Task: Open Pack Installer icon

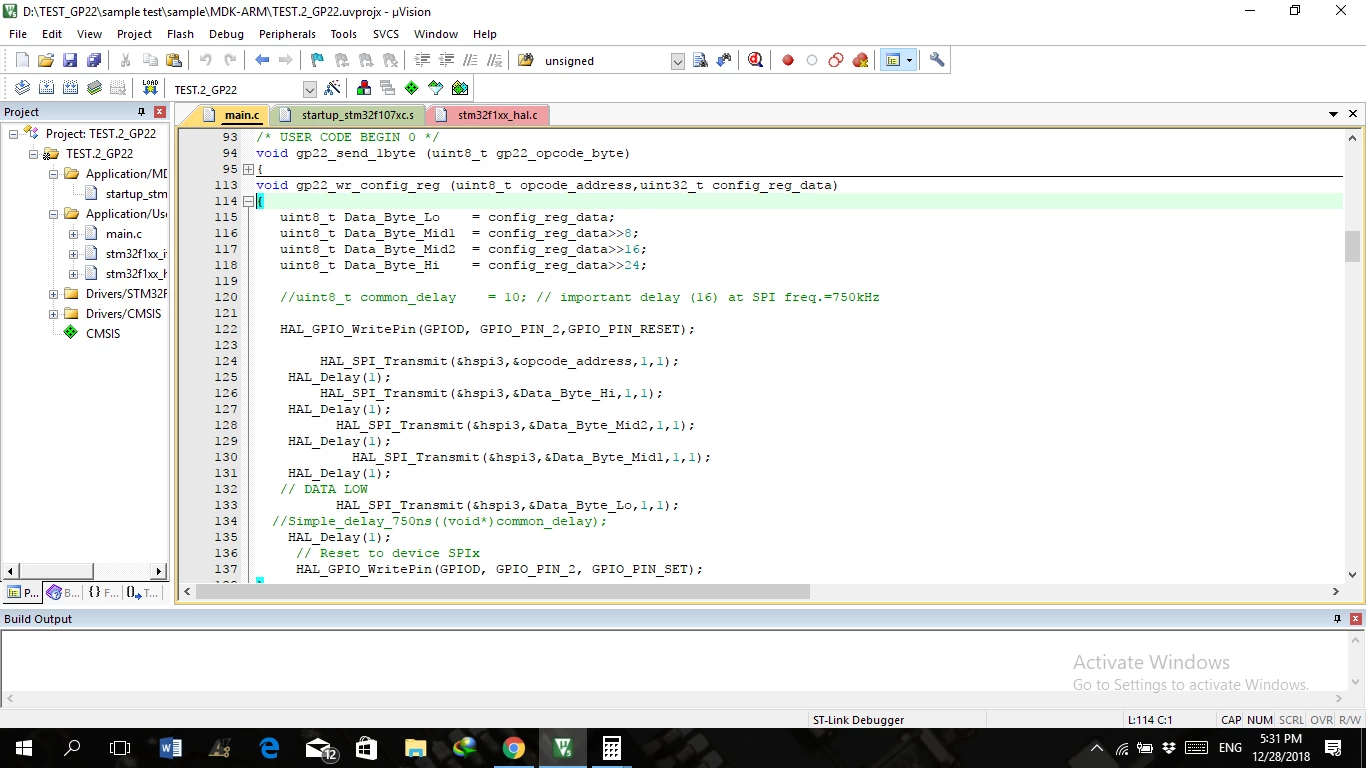Action: click(460, 88)
